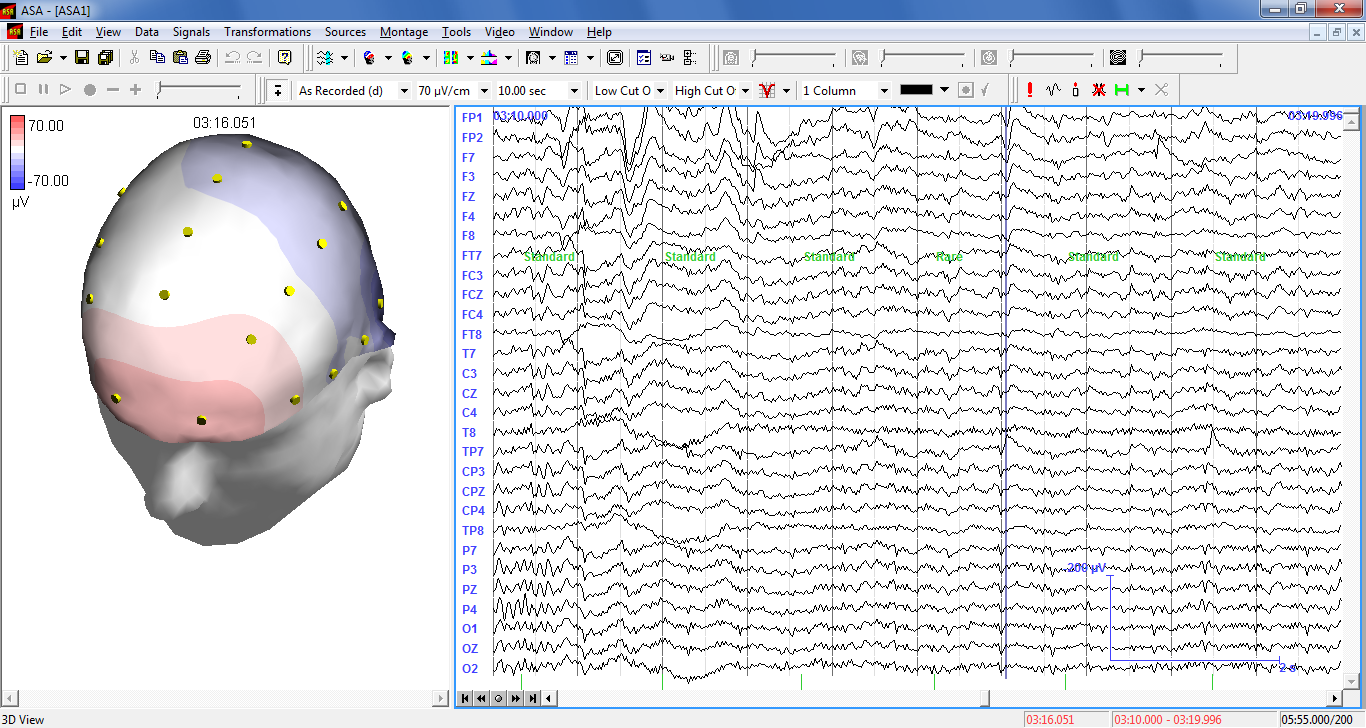Open the Transformations menu
The width and height of the screenshot is (1366, 728).
(x=267, y=31)
